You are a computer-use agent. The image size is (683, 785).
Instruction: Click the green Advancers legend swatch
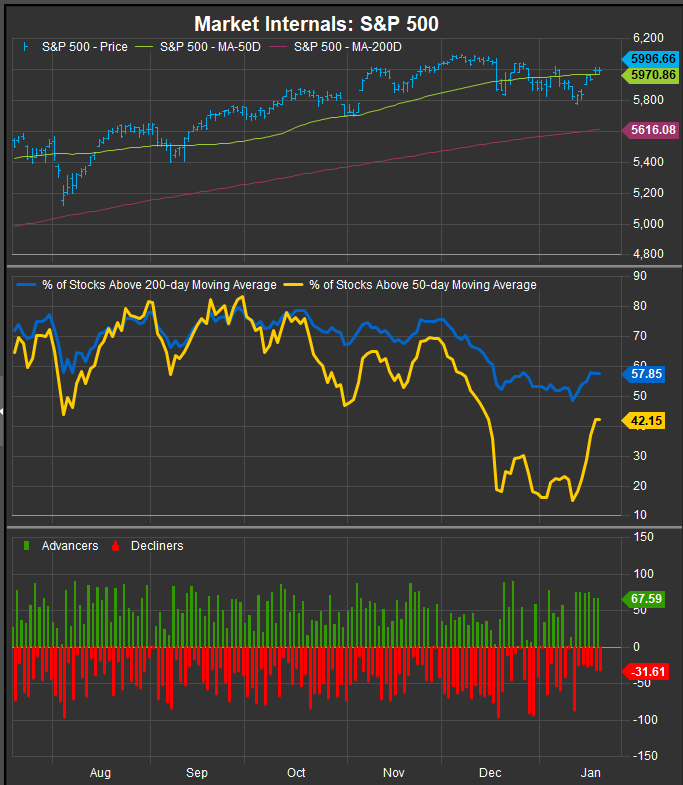click(x=27, y=546)
